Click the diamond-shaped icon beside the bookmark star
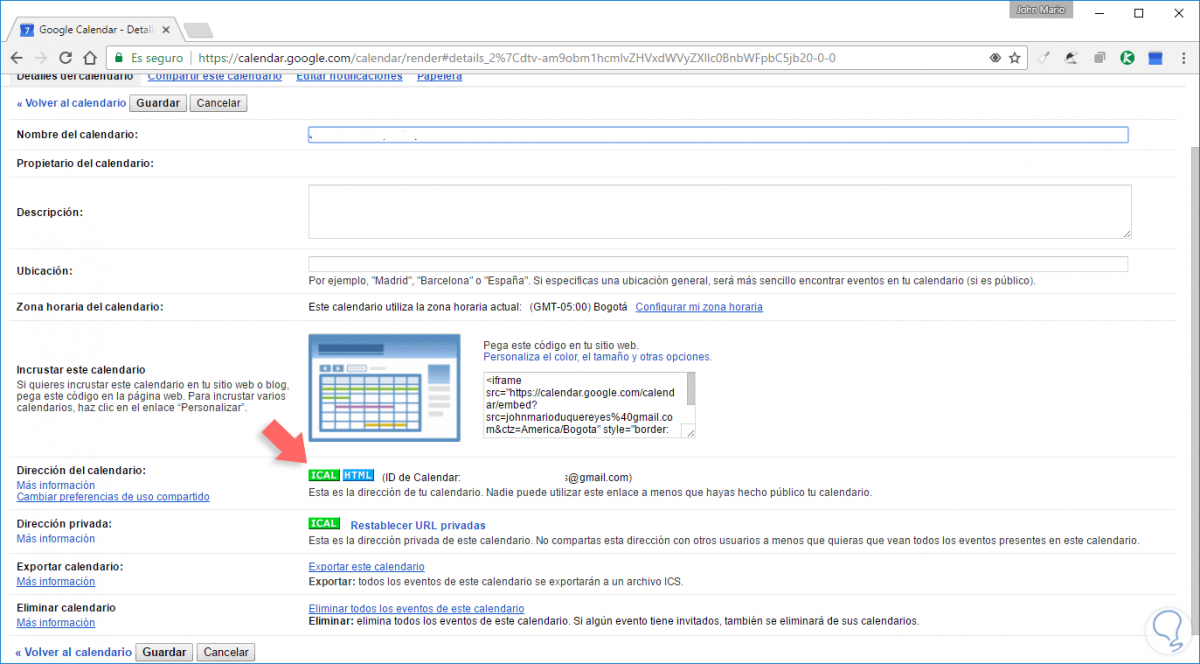Screen dimensions: 1200x664 click(x=995, y=58)
